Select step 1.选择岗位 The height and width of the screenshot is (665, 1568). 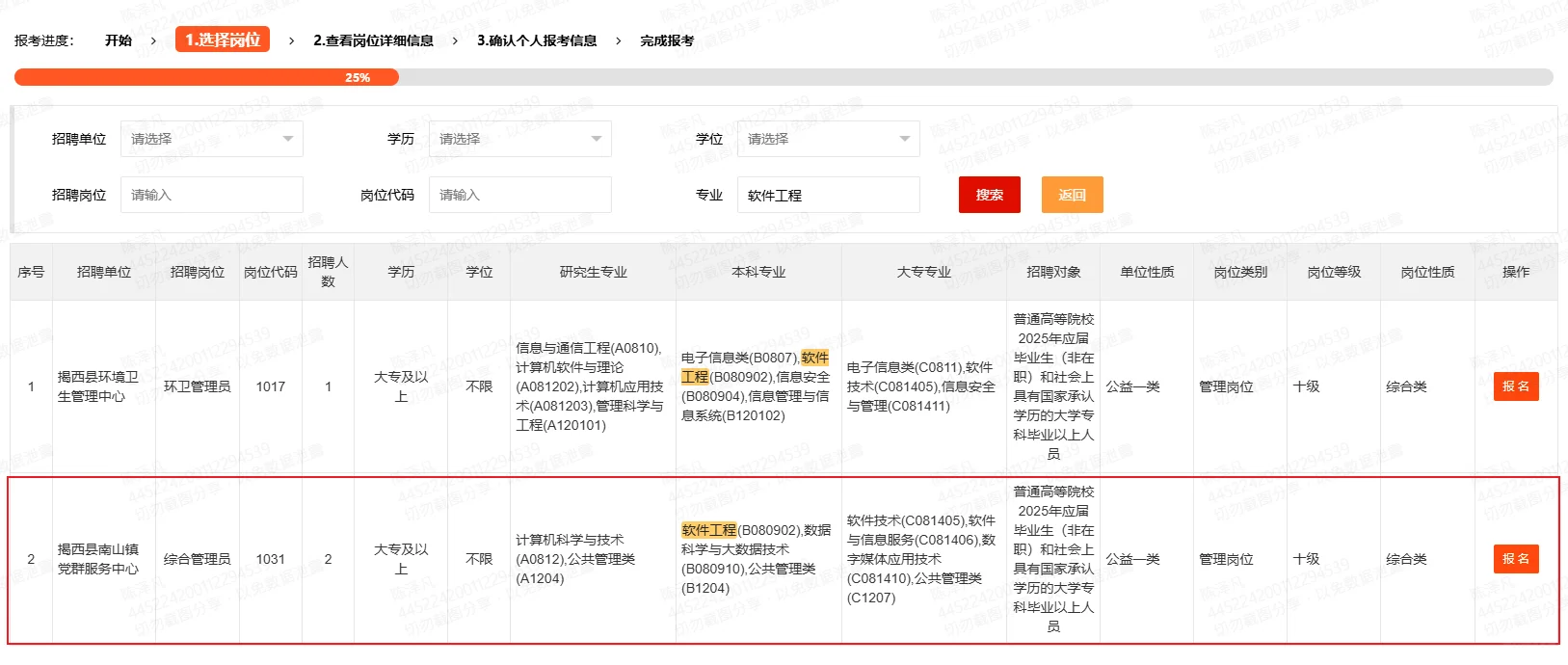[223, 40]
